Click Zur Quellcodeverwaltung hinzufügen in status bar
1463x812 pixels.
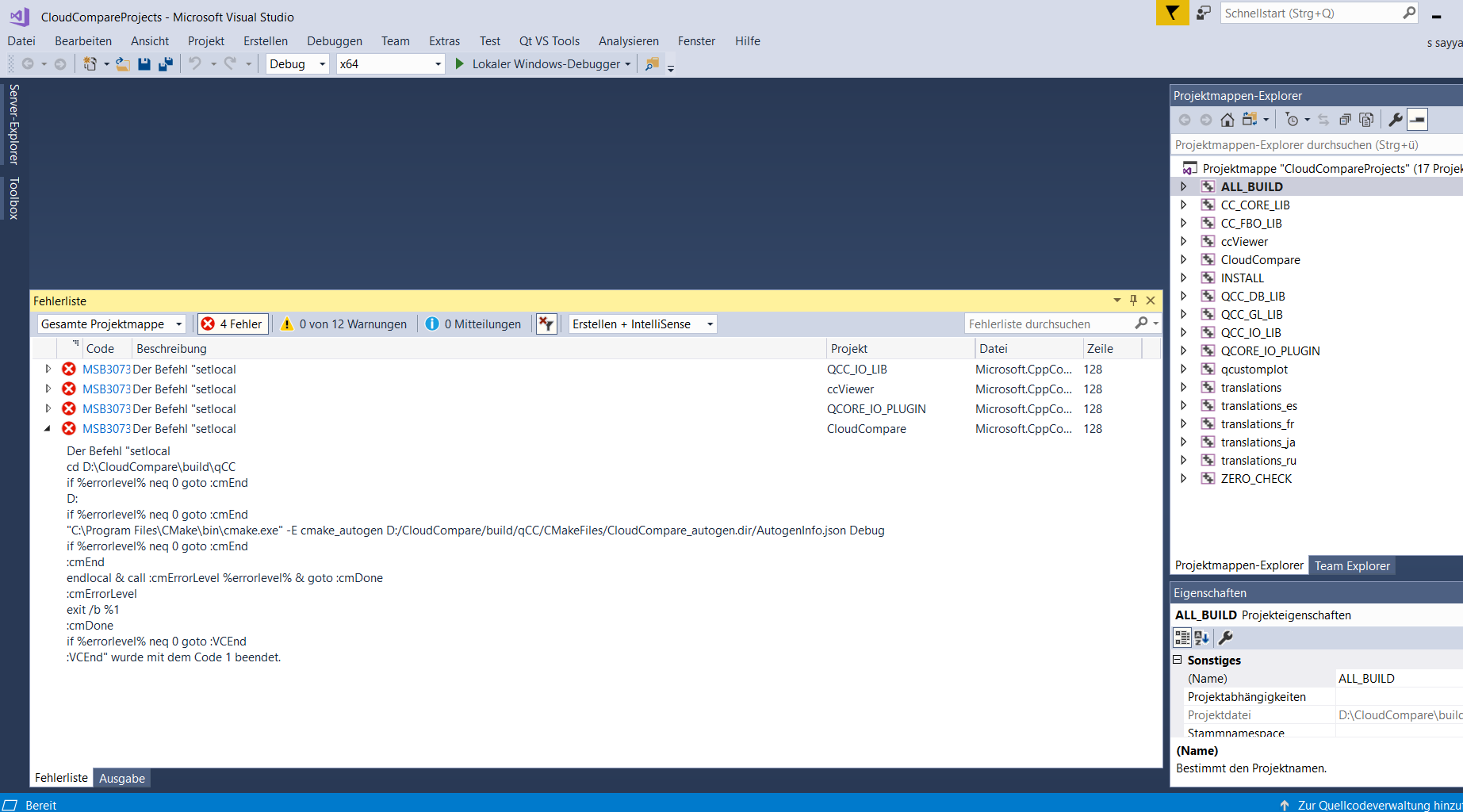1380,805
